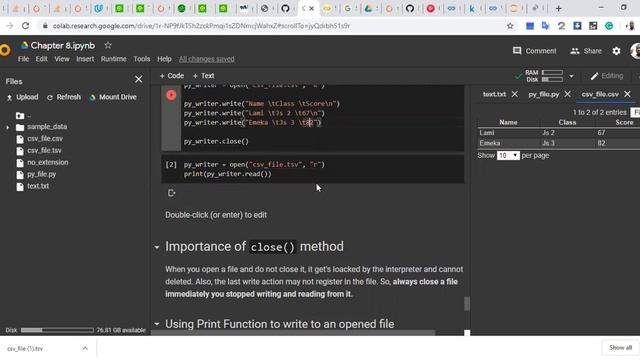Select text.txt in Files

click(x=38, y=186)
